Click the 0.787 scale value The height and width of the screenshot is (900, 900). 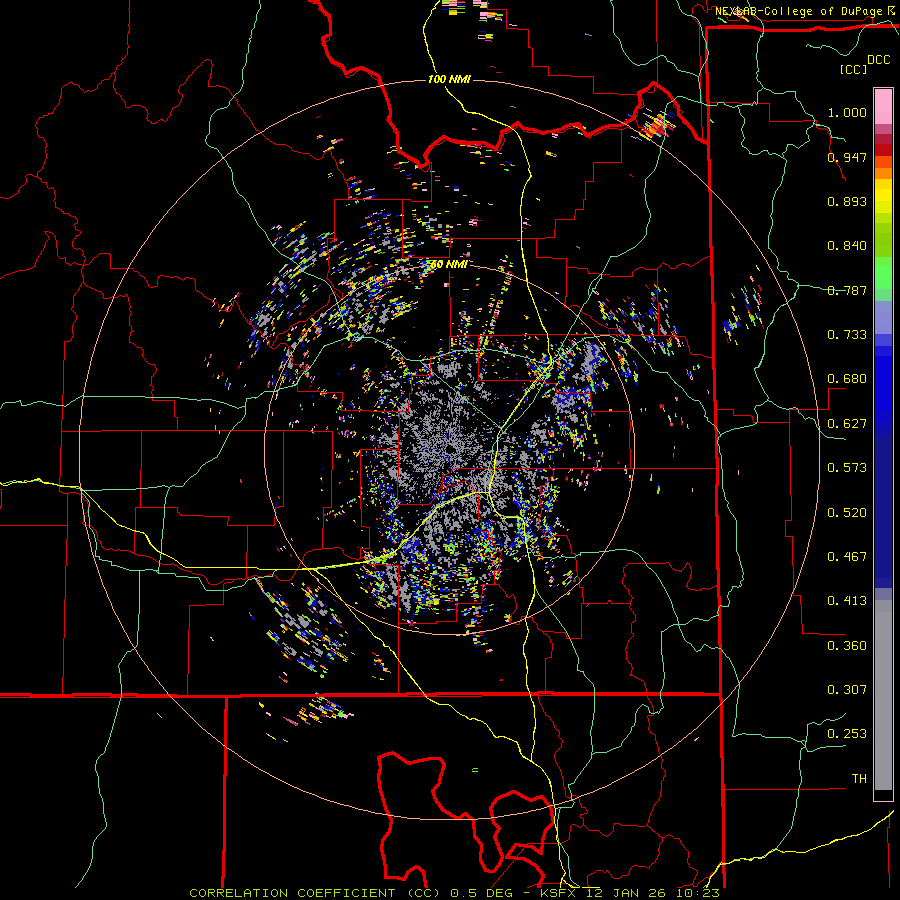[847, 290]
